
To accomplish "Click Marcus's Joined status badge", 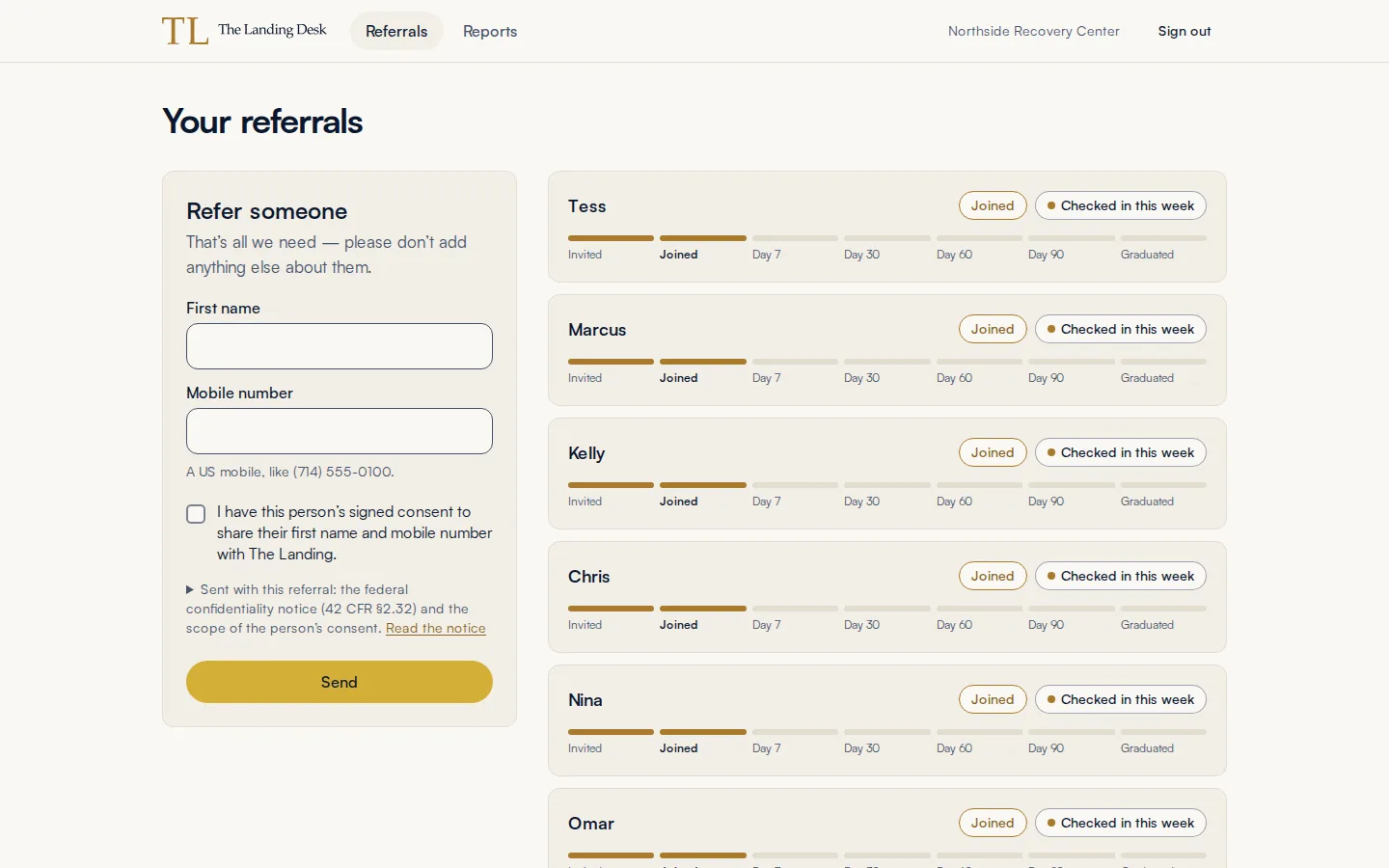I will point(993,329).
